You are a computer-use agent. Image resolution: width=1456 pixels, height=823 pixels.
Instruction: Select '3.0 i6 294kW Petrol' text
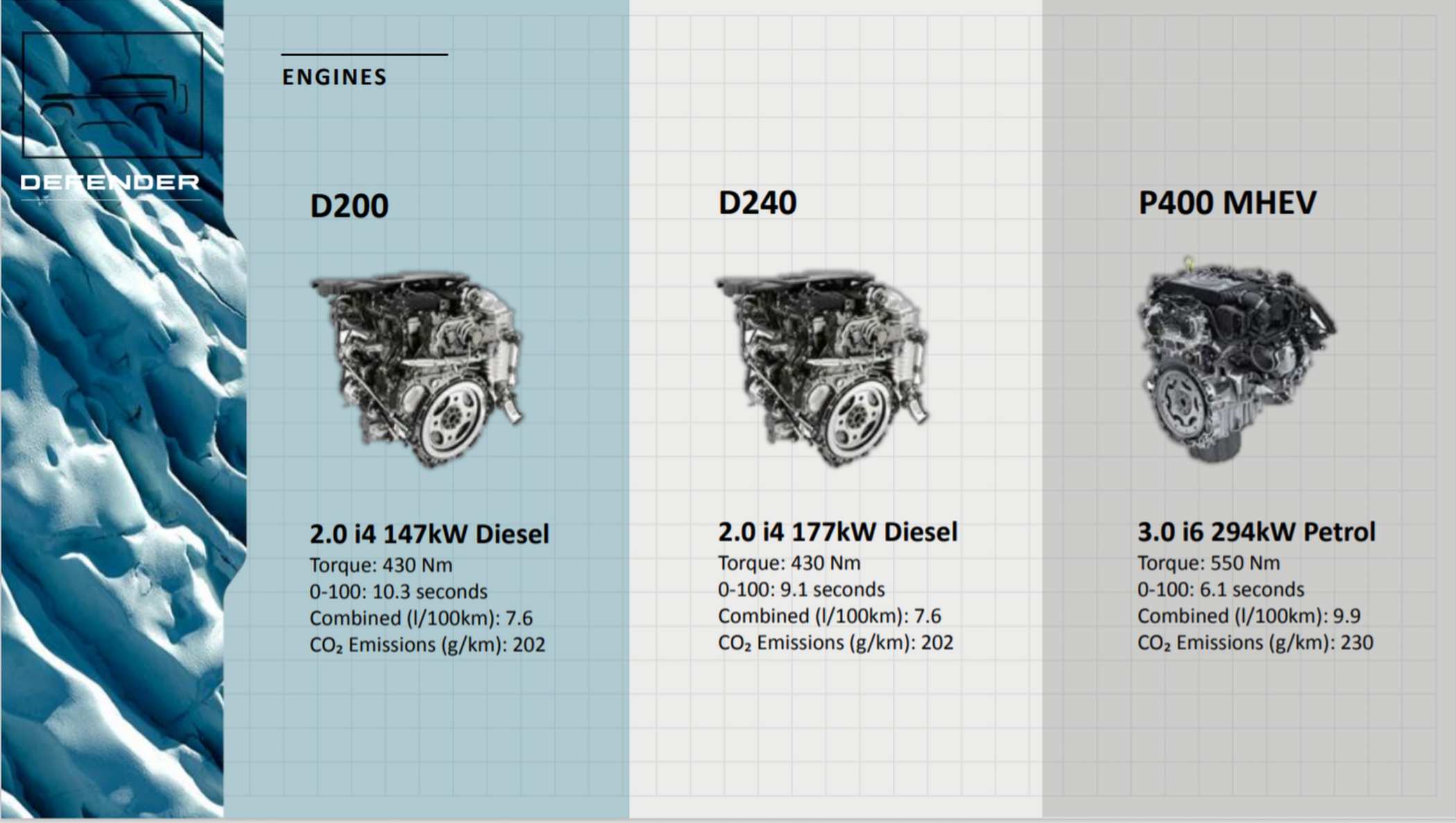(1256, 532)
